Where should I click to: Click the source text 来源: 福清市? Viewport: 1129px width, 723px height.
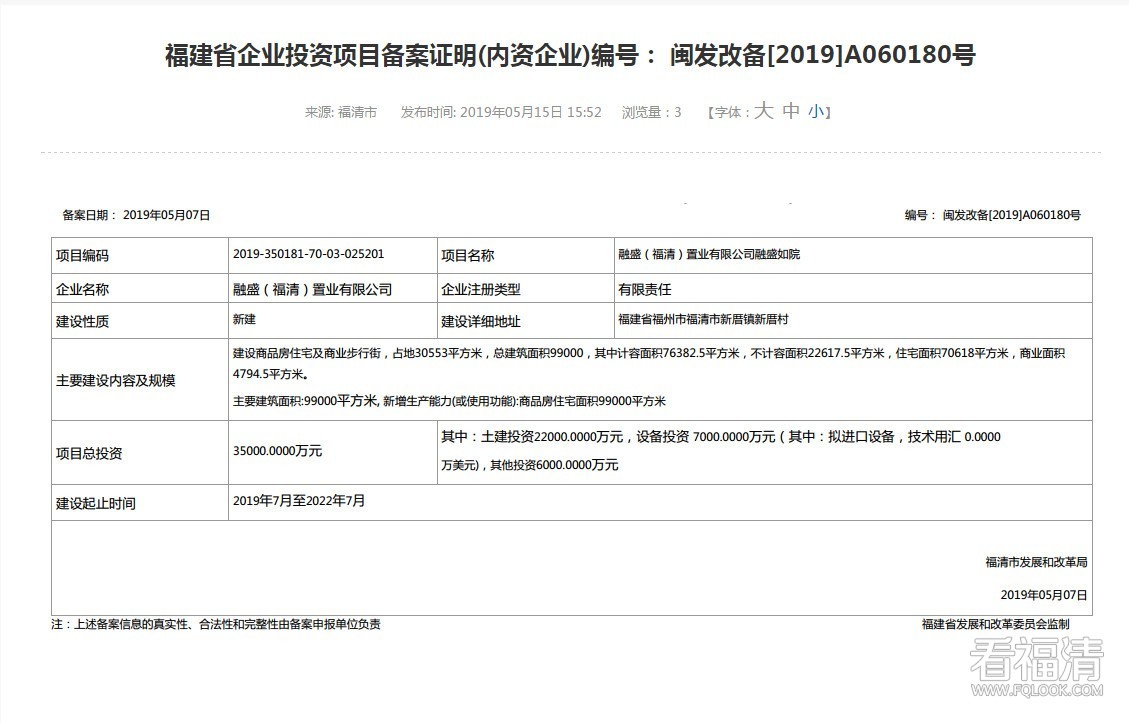341,112
